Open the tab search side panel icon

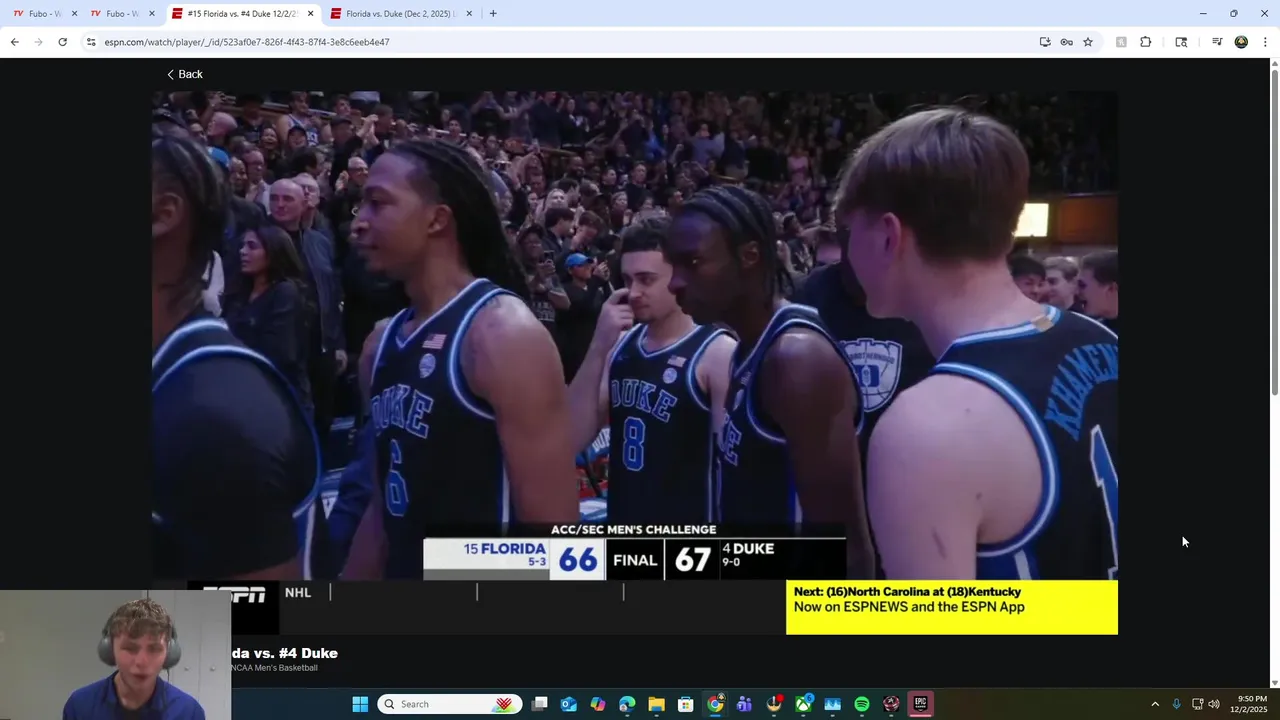click(1181, 42)
